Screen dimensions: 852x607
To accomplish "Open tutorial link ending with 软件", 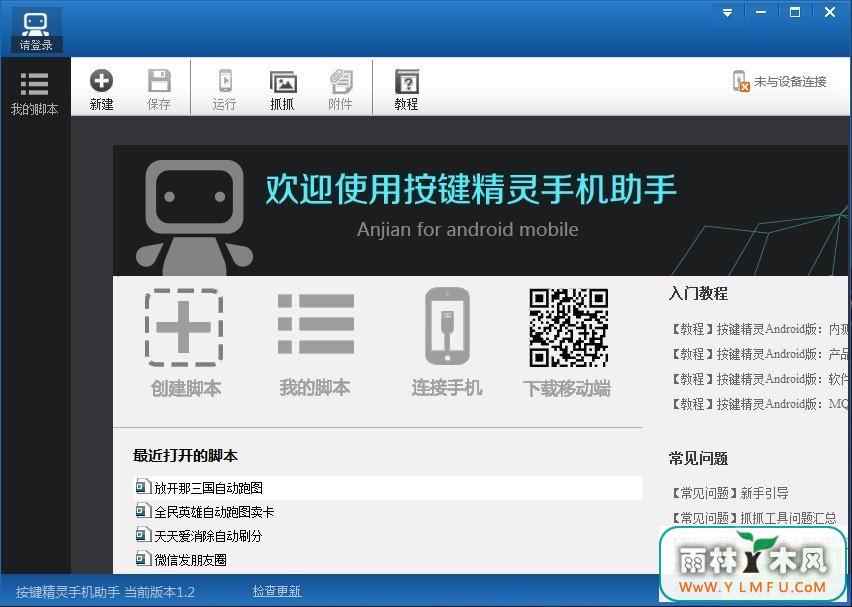I will pyautogui.click(x=759, y=379).
